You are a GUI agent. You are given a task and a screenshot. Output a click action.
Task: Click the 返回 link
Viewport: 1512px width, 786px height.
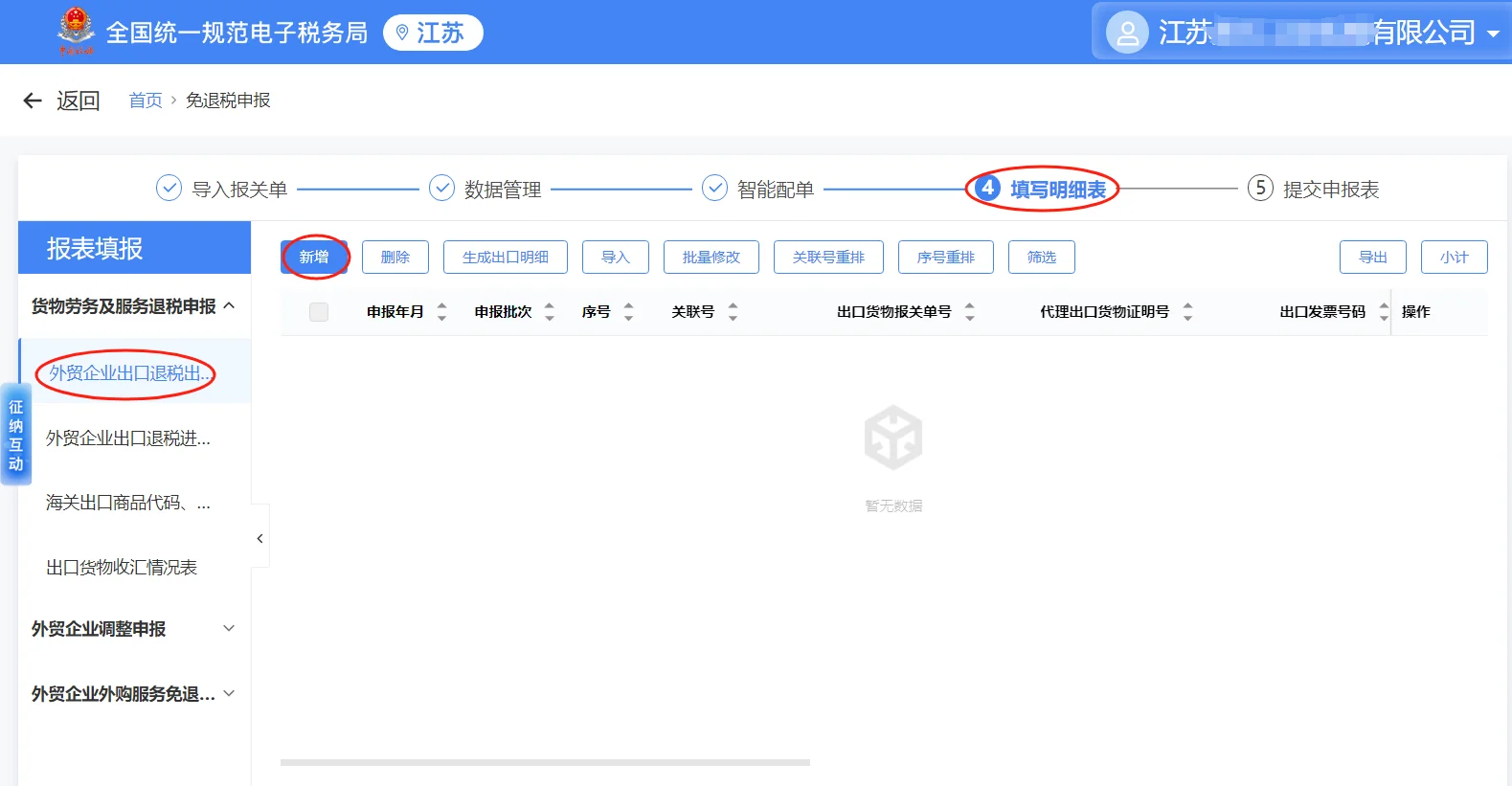(79, 101)
